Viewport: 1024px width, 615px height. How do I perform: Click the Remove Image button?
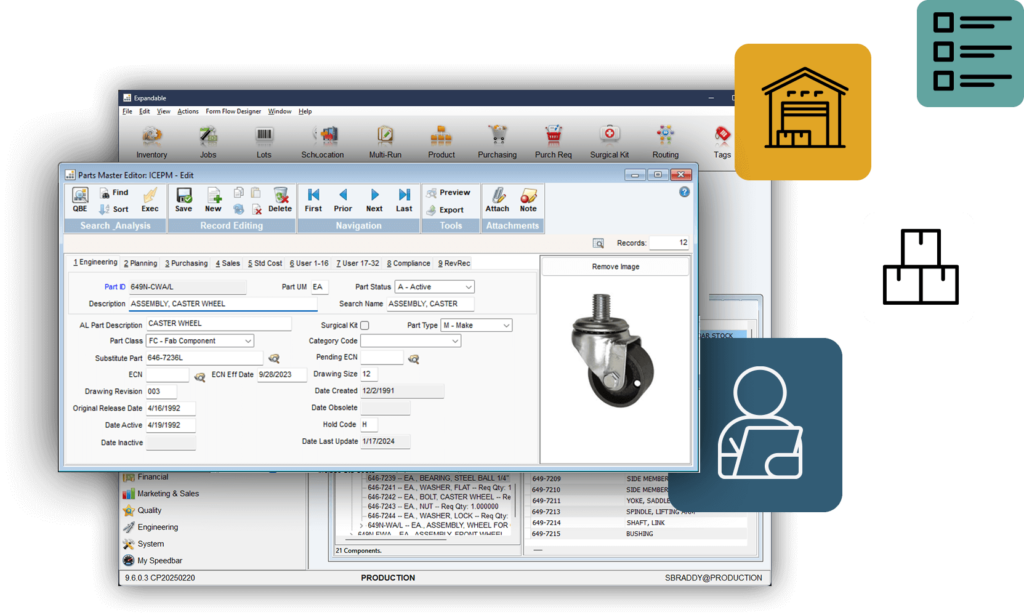(614, 266)
